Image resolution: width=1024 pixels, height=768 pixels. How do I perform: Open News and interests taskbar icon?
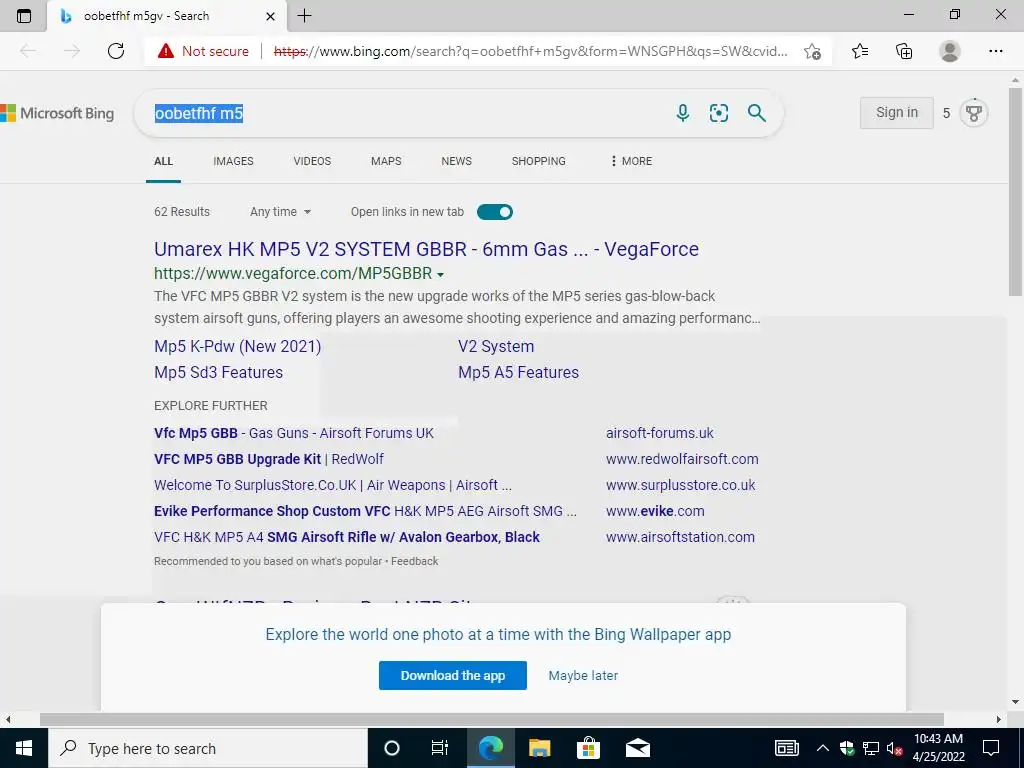click(x=786, y=748)
